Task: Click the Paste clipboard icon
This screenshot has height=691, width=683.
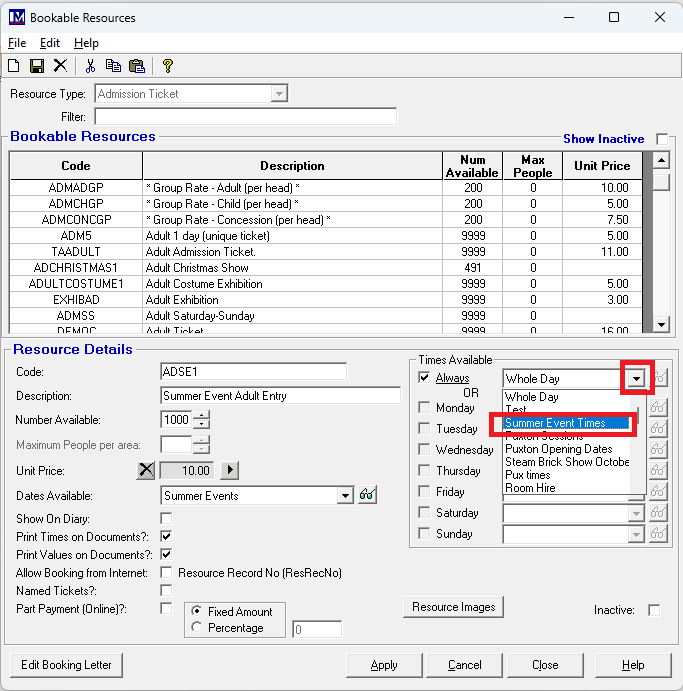Action: (136, 66)
